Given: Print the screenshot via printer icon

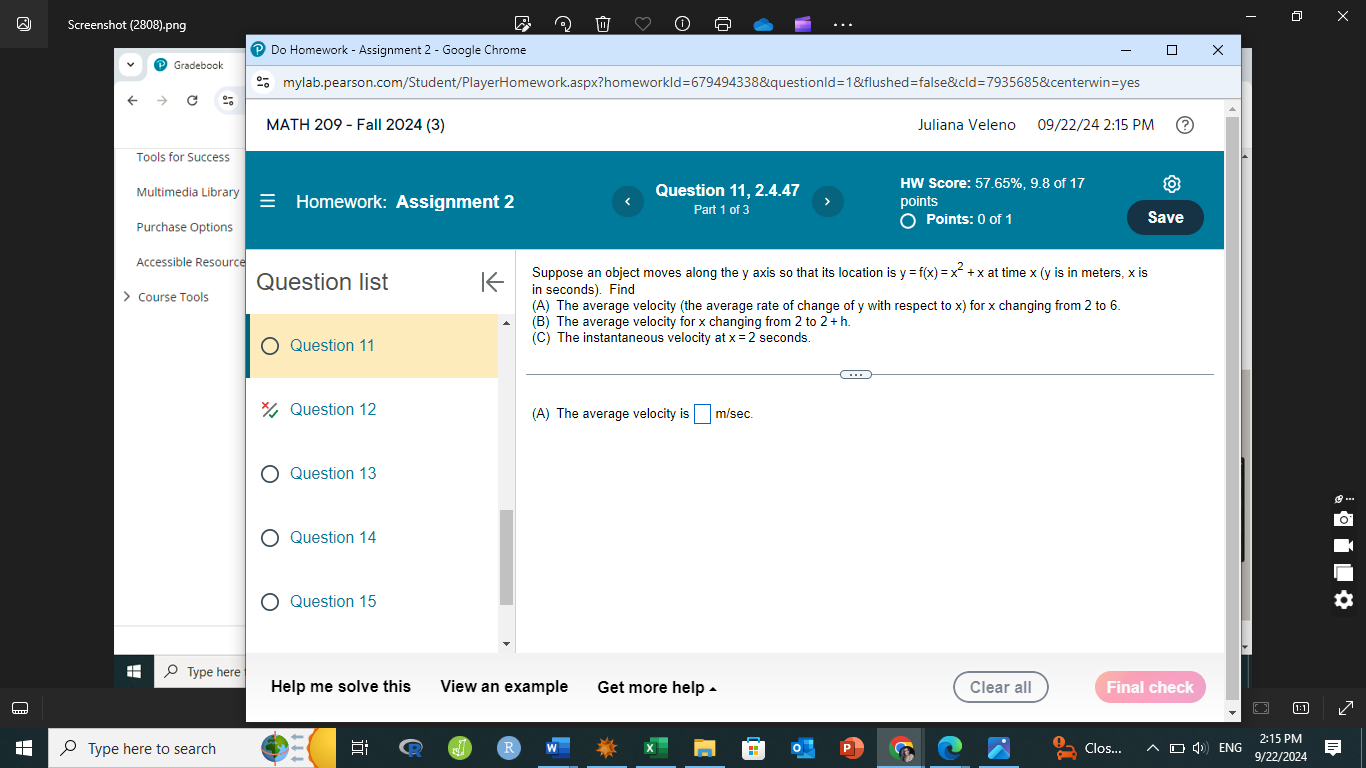Looking at the screenshot, I should (722, 24).
